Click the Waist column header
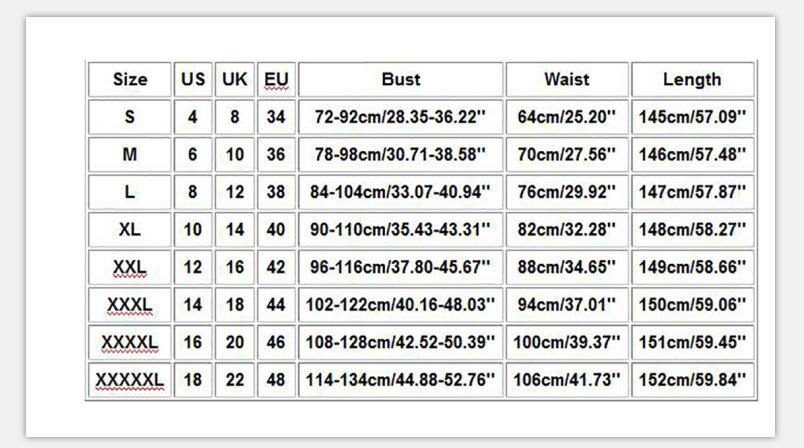 (x=567, y=79)
